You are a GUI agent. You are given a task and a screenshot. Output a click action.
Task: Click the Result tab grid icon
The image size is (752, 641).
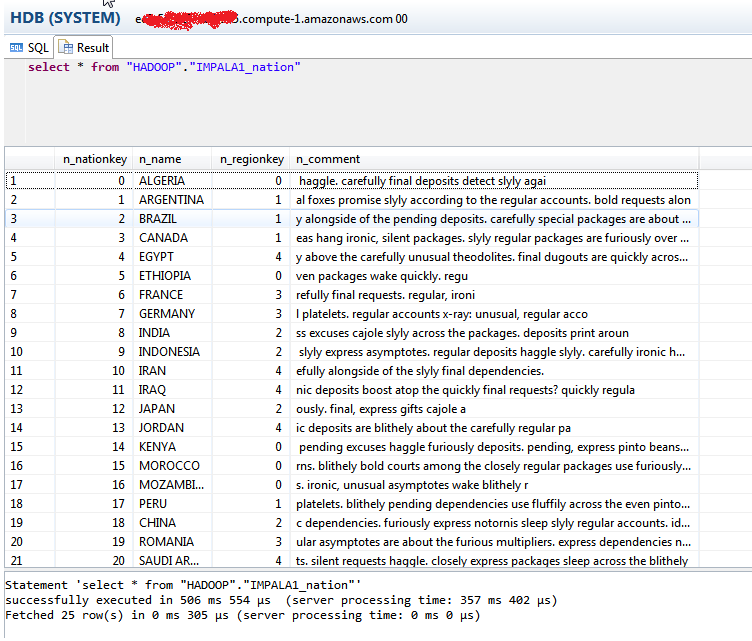[x=65, y=47]
